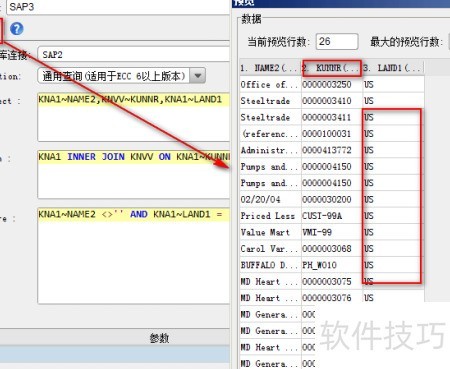Click the 0000413772 customer number cell
The width and height of the screenshot is (450, 369).
click(x=332, y=150)
